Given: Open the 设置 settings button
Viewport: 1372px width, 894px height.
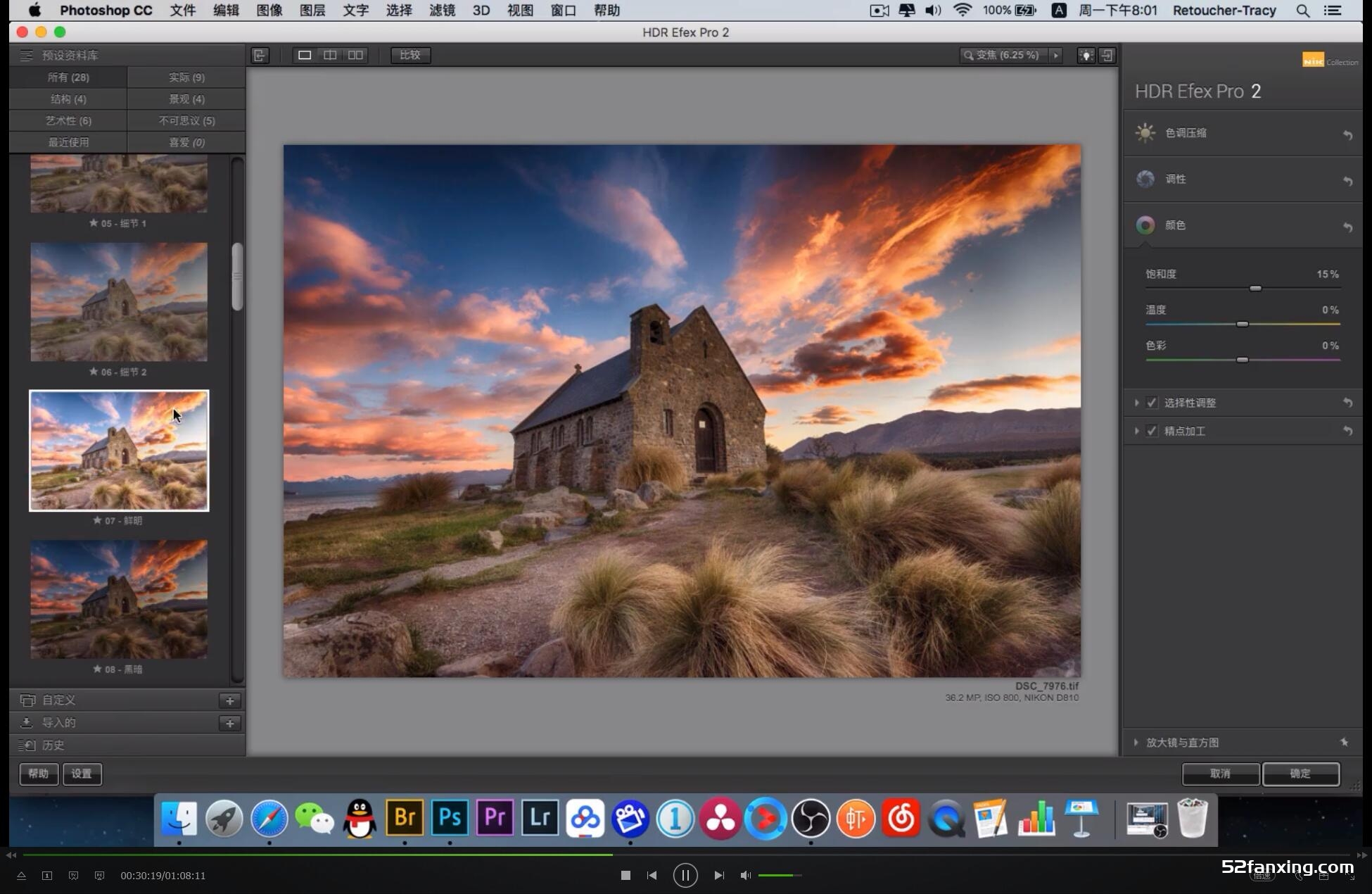Looking at the screenshot, I should 82,774.
